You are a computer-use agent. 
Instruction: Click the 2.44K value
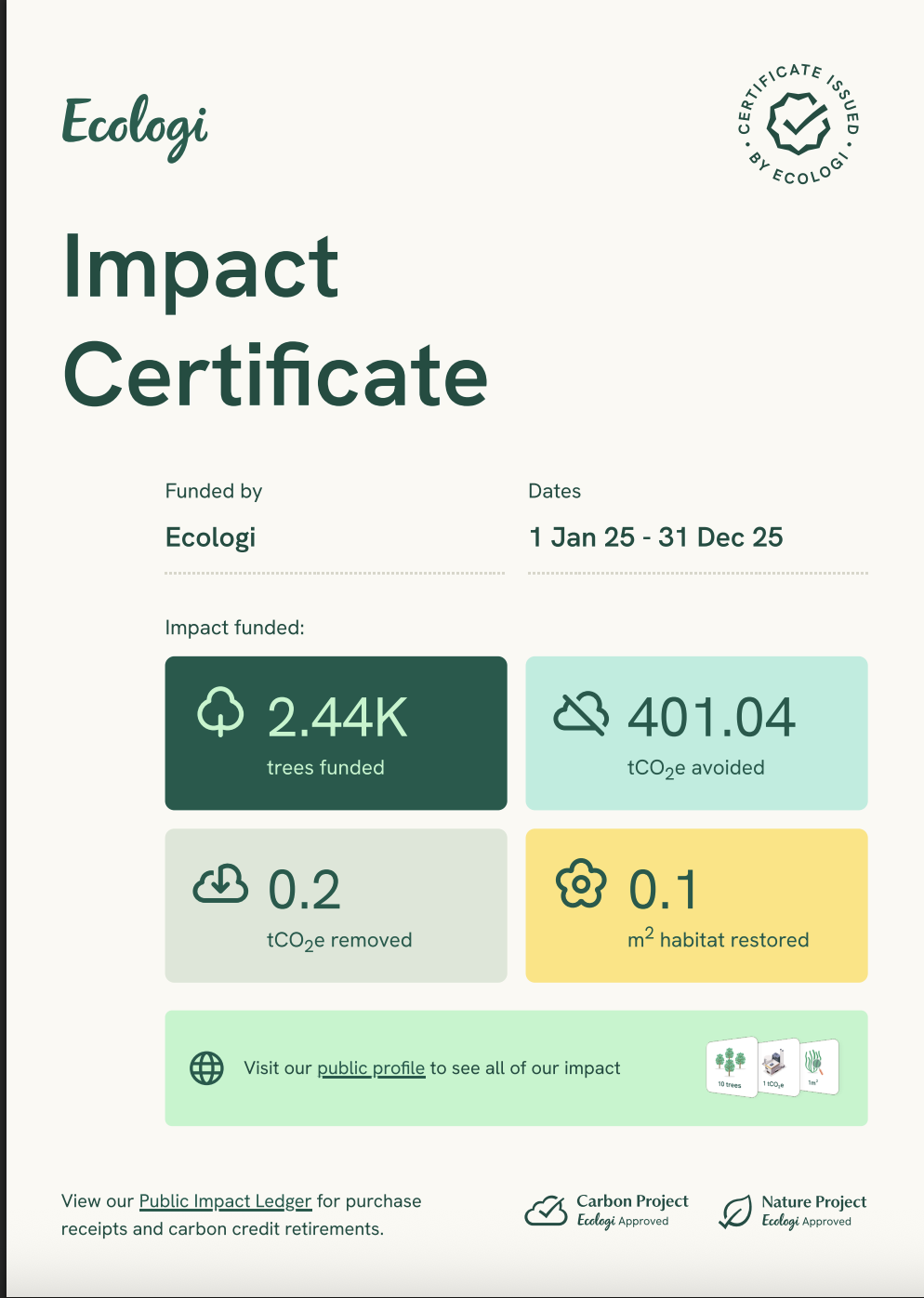[x=337, y=718]
